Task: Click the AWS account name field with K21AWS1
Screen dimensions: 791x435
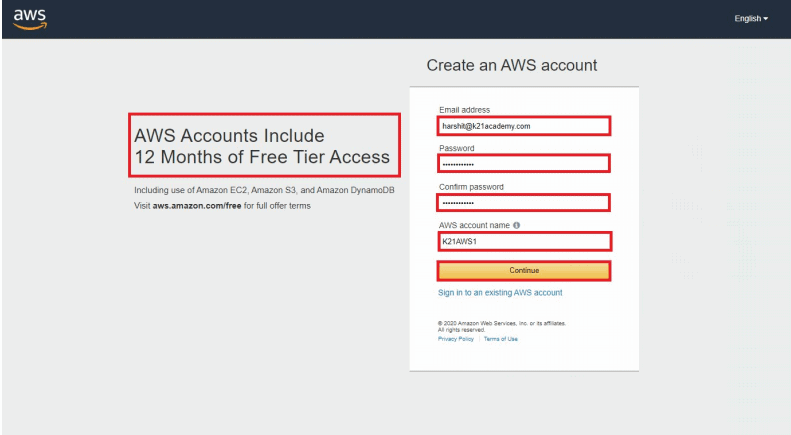Action: (x=523, y=242)
